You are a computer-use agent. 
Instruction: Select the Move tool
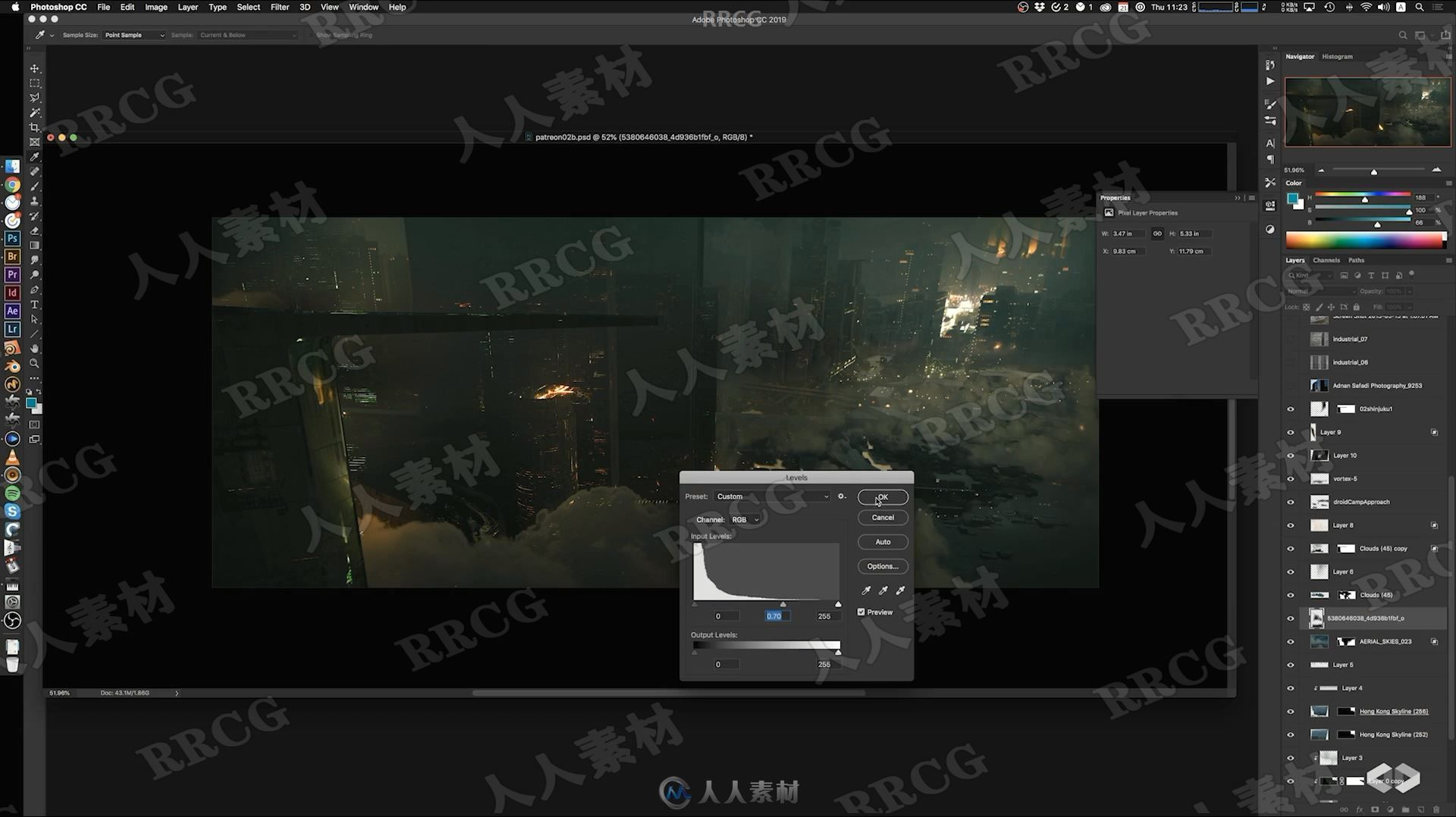(34, 68)
